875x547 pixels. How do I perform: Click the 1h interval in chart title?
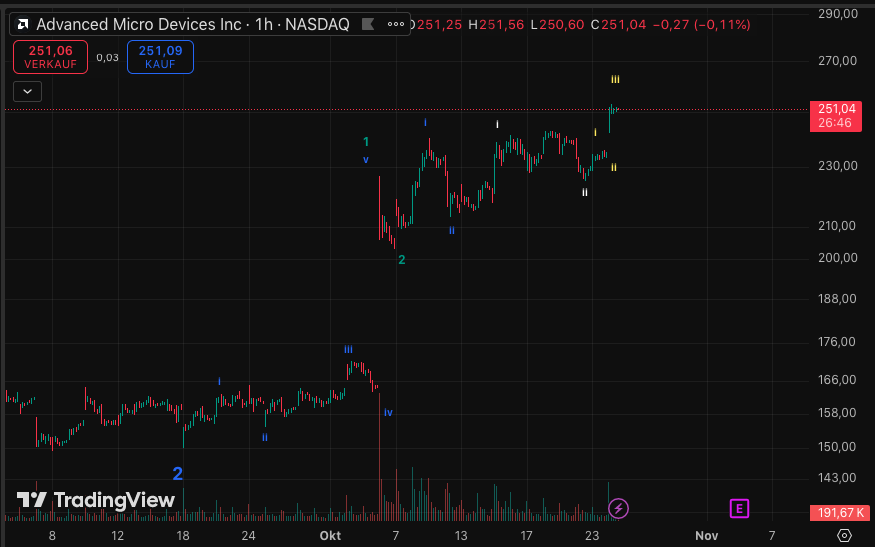(264, 24)
